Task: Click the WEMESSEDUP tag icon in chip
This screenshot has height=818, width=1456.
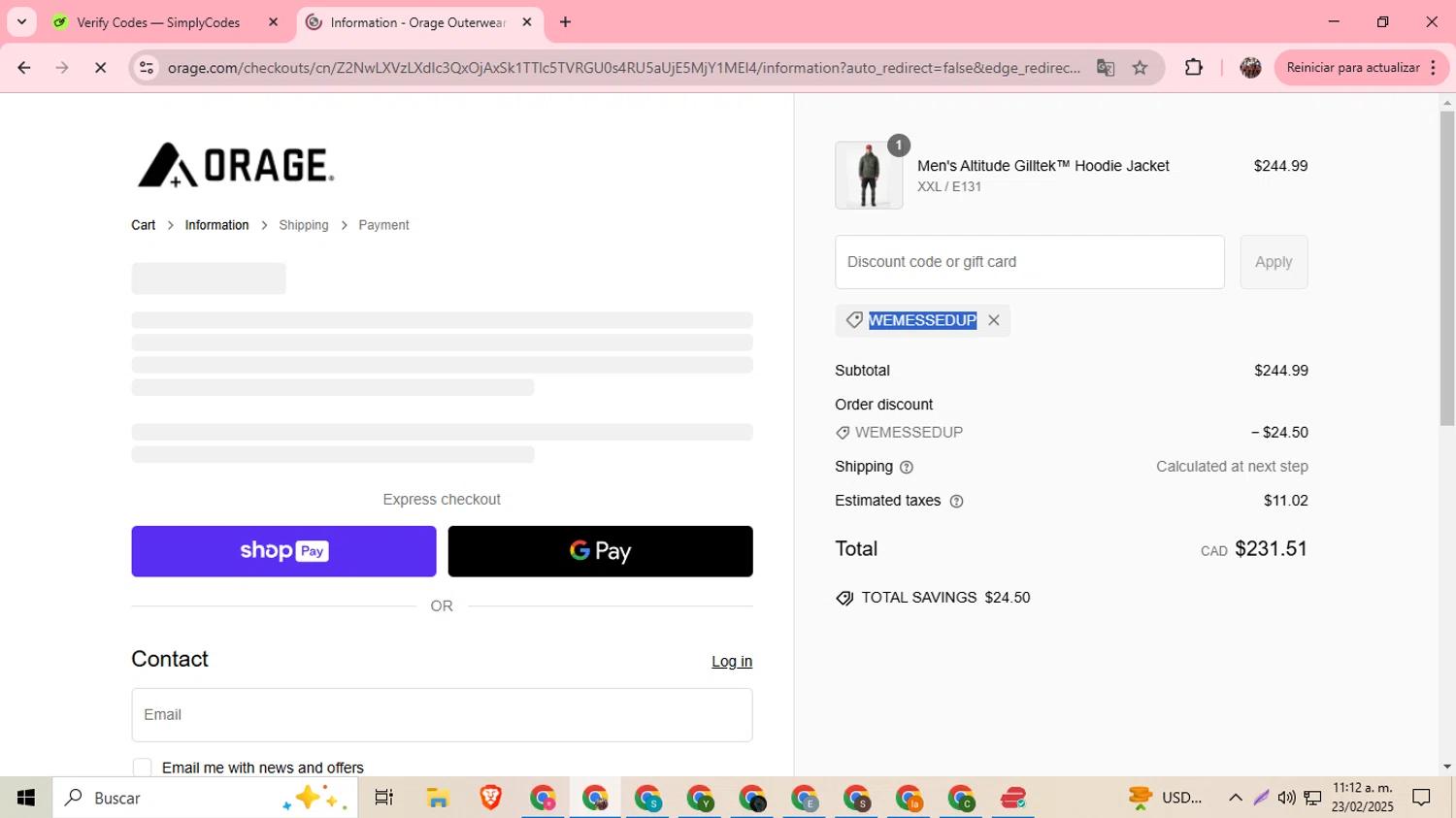Action: pos(854,320)
